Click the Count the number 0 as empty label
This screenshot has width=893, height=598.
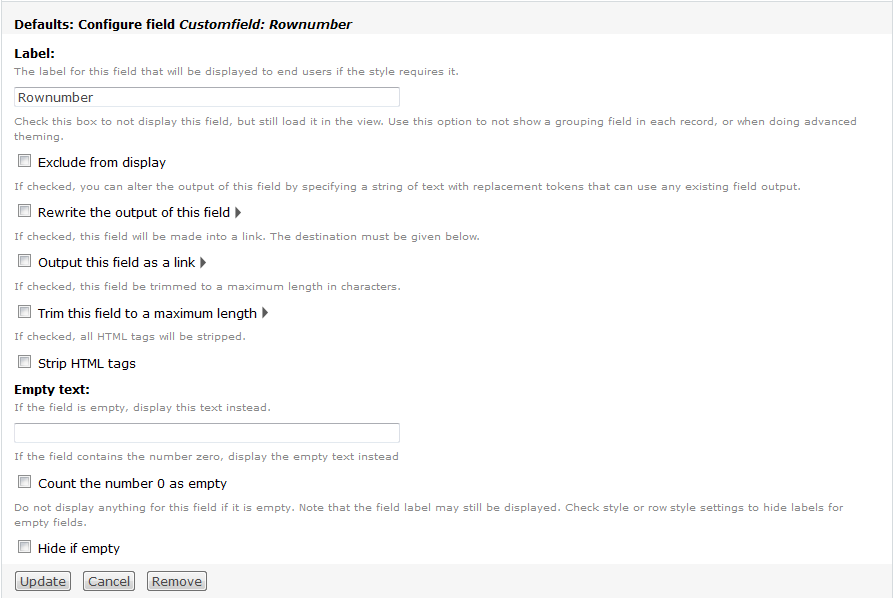click(132, 484)
